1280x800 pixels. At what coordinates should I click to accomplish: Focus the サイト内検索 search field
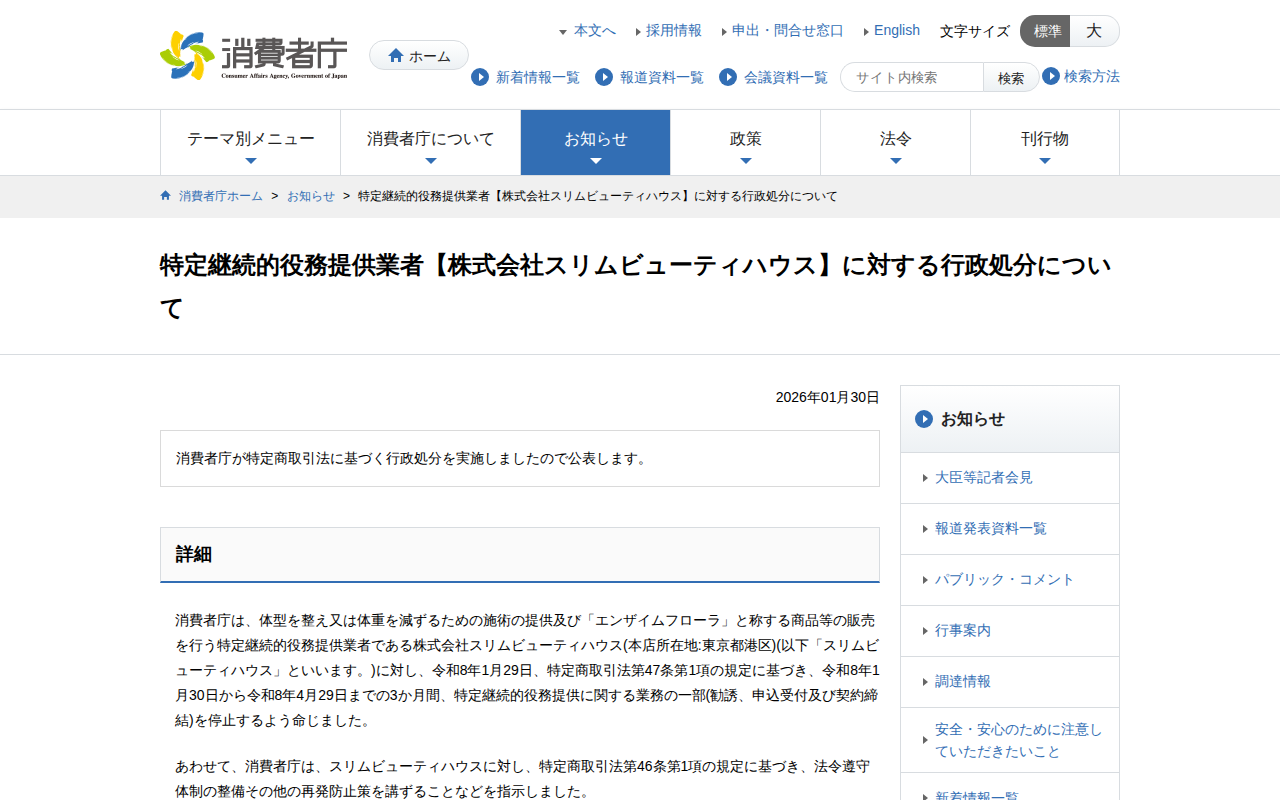pos(912,77)
